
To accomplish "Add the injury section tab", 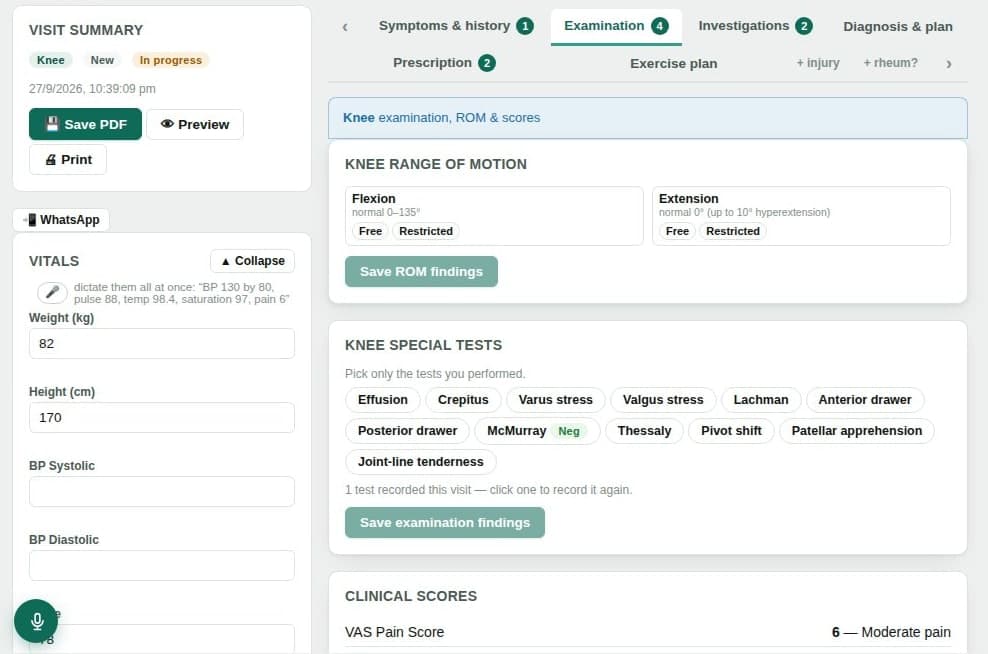I will (x=818, y=63).
